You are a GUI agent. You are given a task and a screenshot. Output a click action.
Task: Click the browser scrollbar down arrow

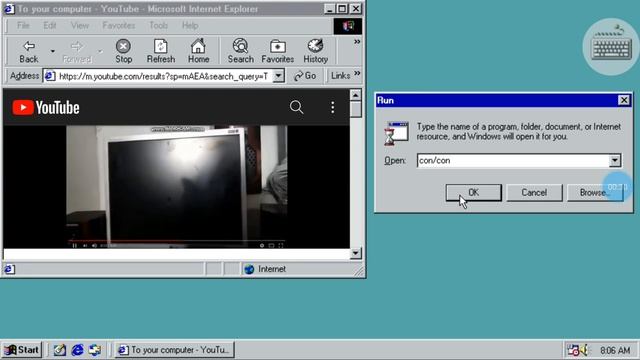pos(356,253)
